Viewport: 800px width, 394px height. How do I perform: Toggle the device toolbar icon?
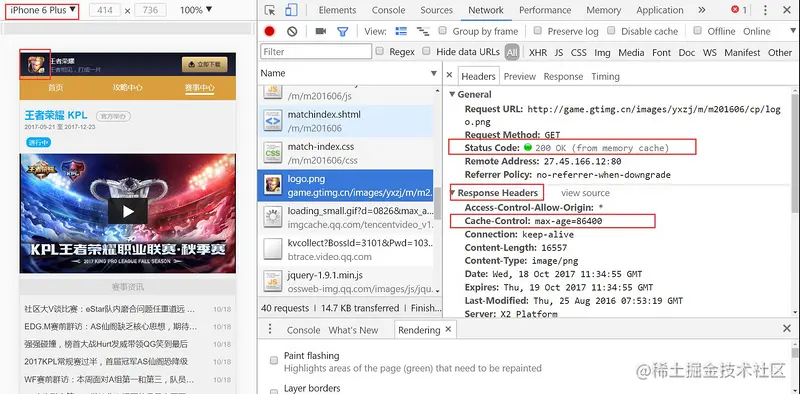[291, 10]
